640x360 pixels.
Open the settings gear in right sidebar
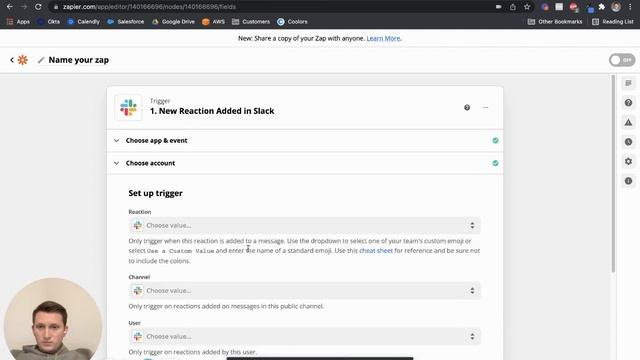pyautogui.click(x=628, y=162)
